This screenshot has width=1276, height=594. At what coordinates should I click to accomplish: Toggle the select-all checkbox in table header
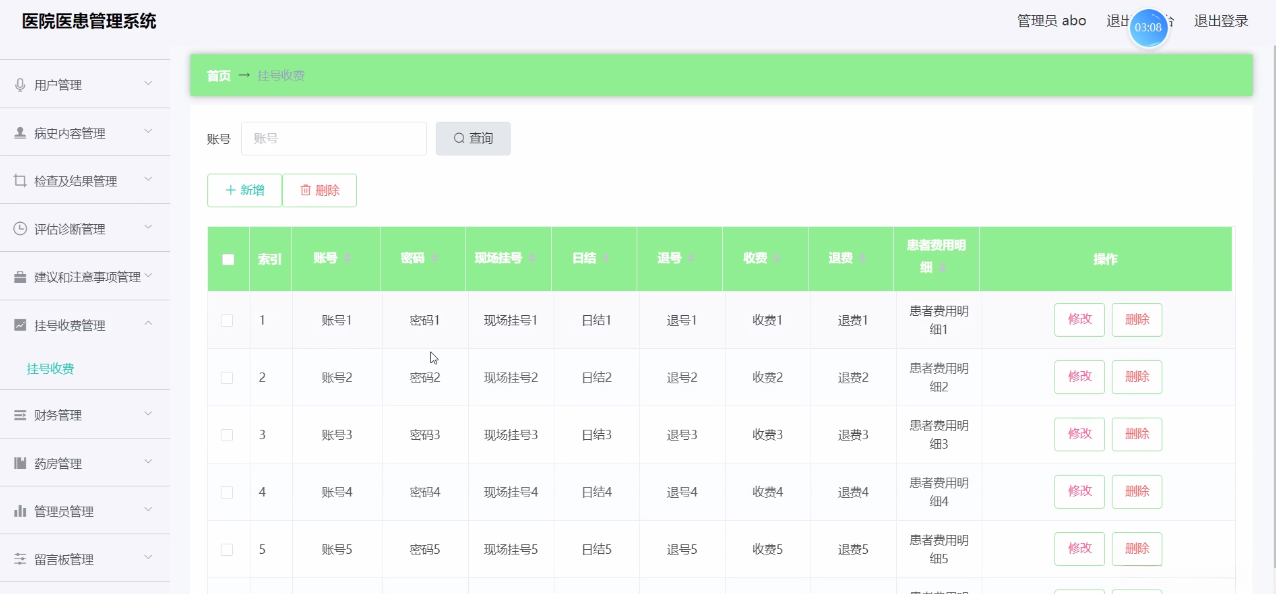pos(228,259)
